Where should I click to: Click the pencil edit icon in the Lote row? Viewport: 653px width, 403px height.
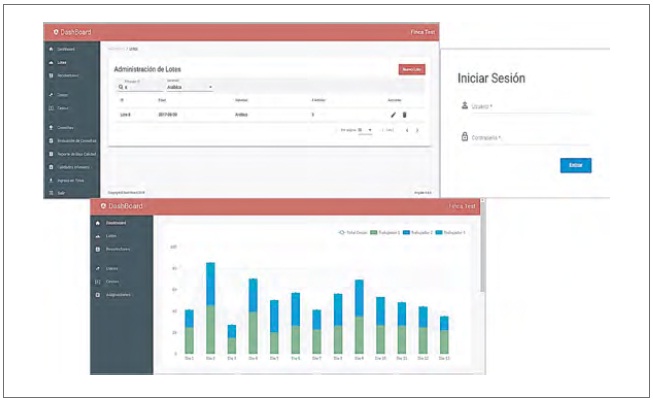(393, 115)
